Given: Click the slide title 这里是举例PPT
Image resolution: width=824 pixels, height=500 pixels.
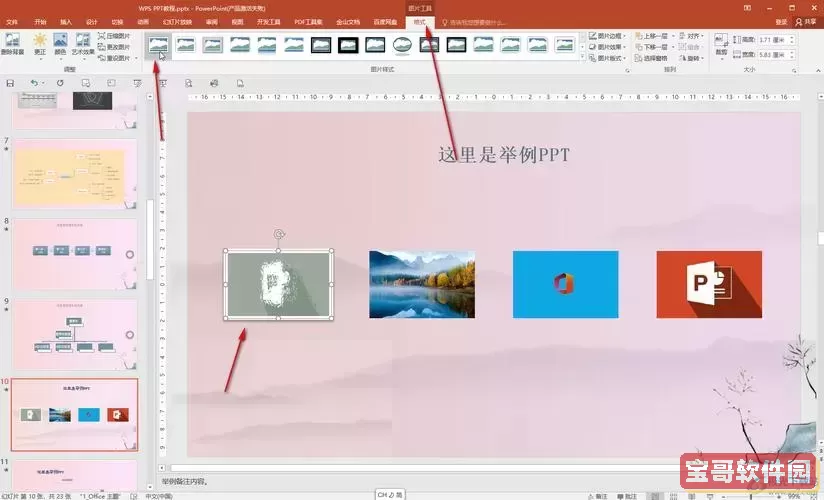Looking at the screenshot, I should coord(503,155).
